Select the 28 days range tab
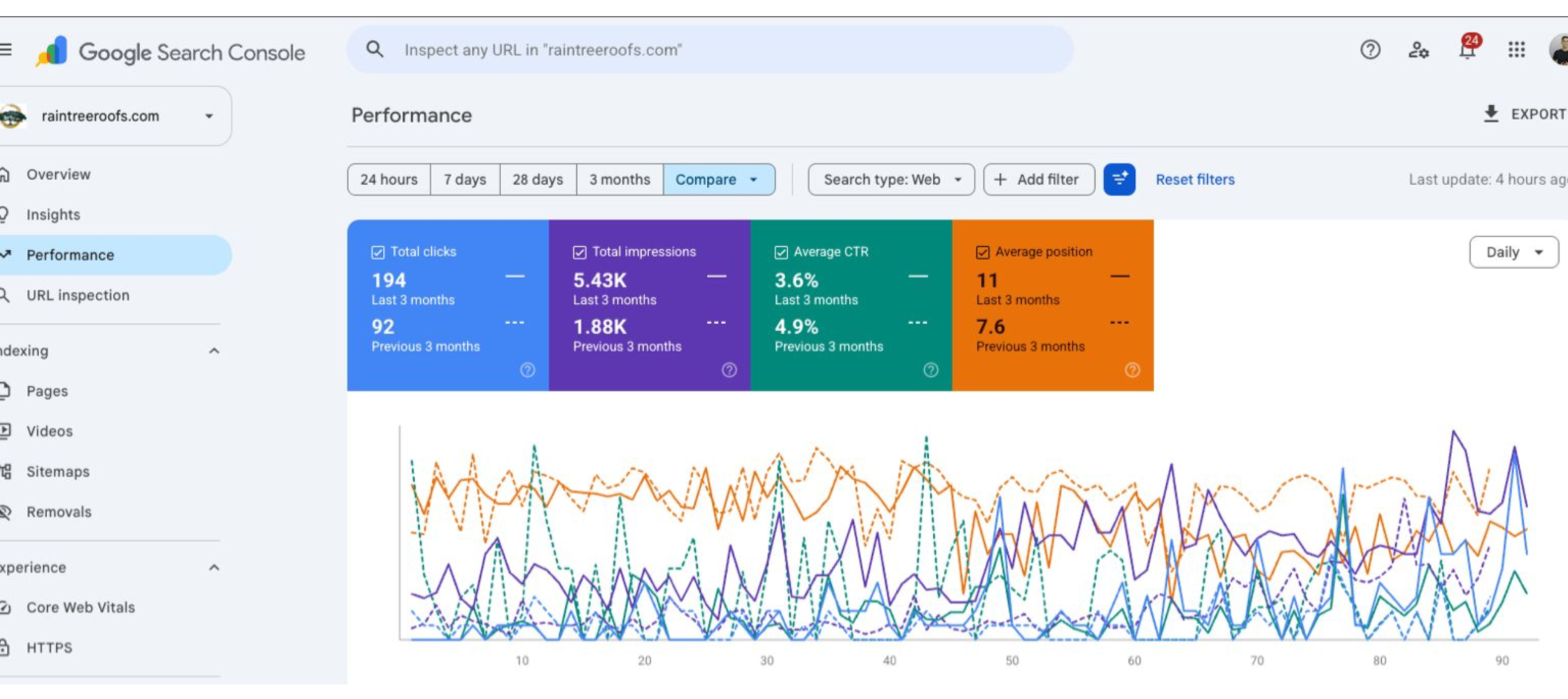 [538, 179]
